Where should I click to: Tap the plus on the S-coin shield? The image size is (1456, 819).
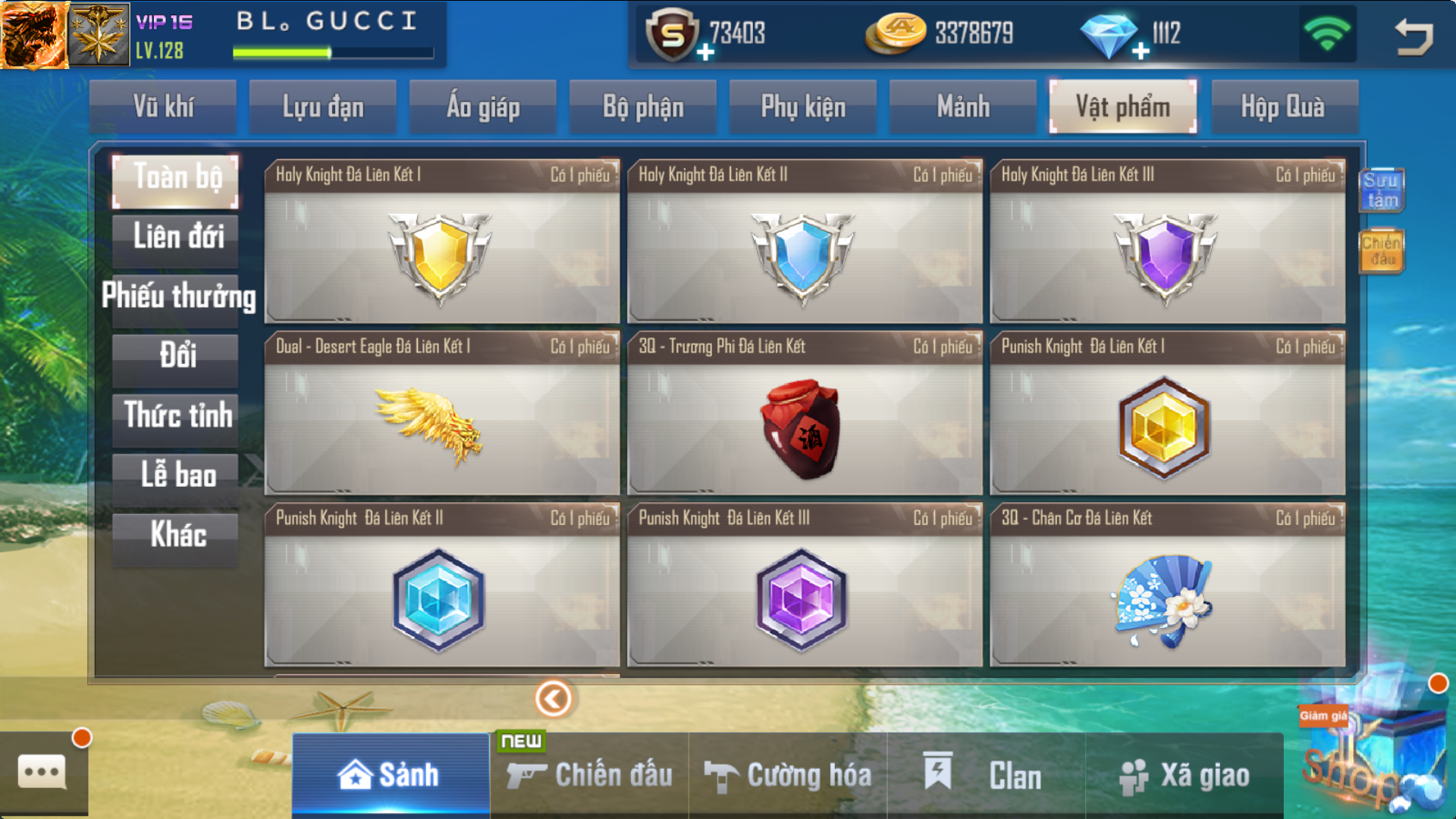pyautogui.click(x=705, y=52)
